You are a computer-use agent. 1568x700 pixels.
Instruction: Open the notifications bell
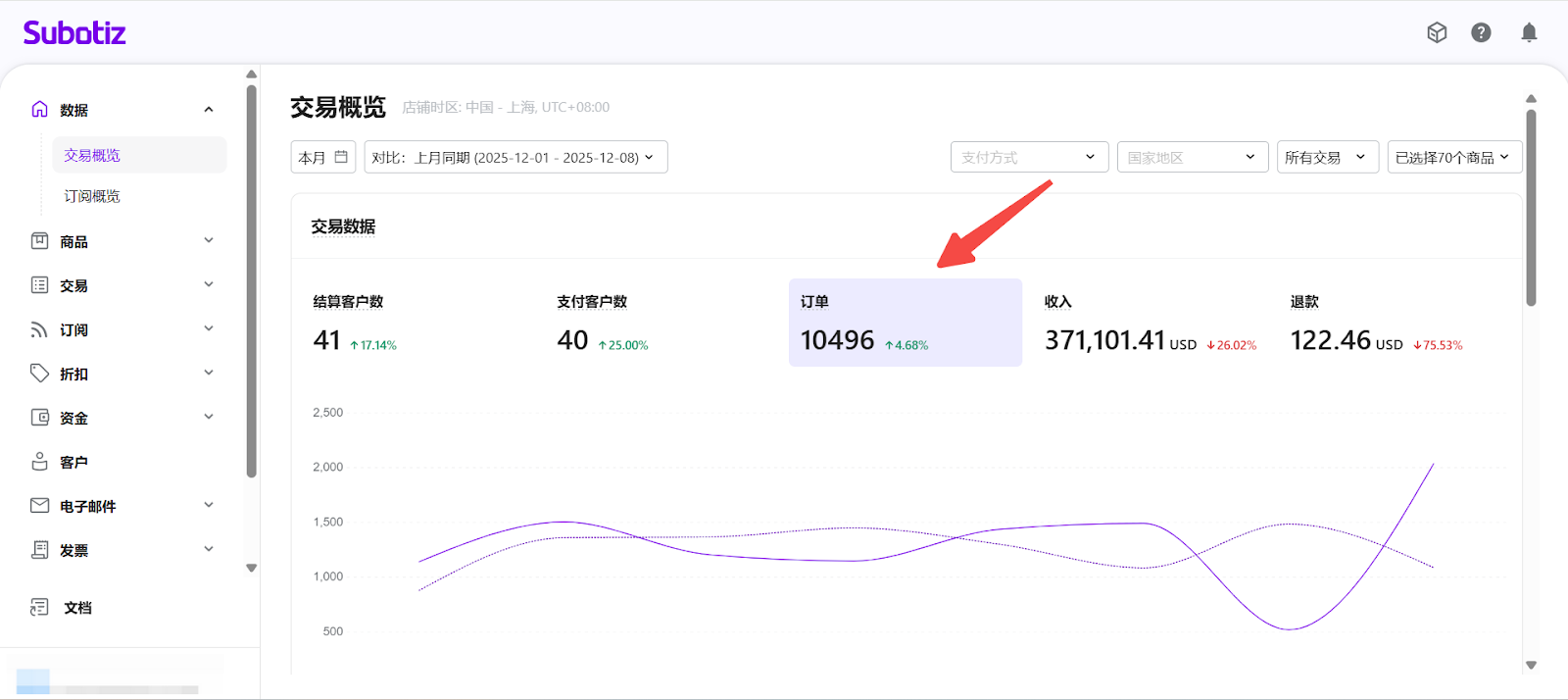tap(1528, 32)
